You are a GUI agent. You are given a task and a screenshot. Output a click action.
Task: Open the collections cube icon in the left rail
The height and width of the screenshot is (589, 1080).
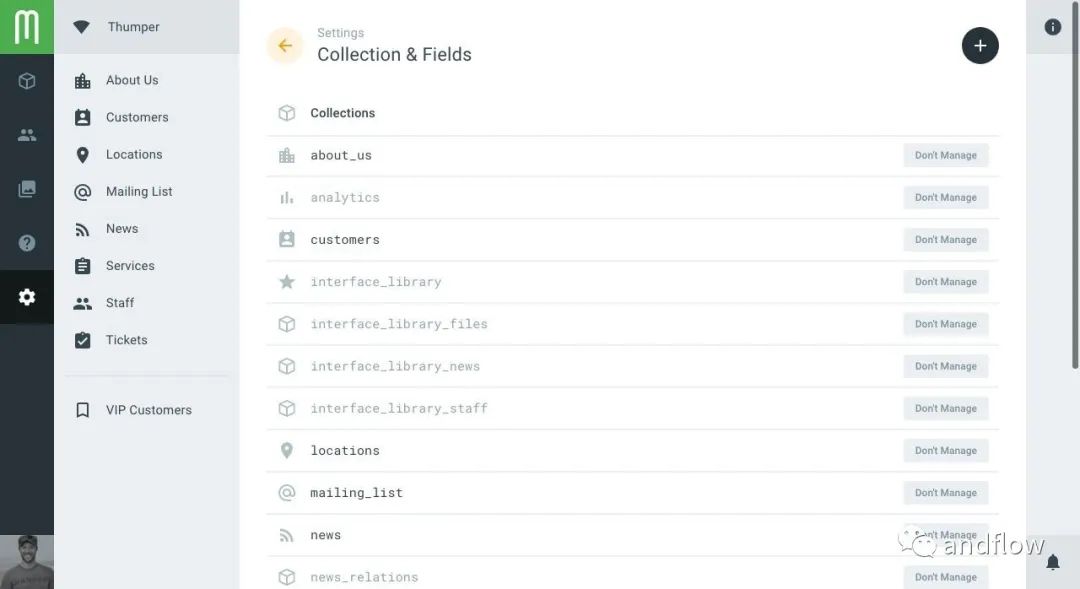click(x=27, y=81)
